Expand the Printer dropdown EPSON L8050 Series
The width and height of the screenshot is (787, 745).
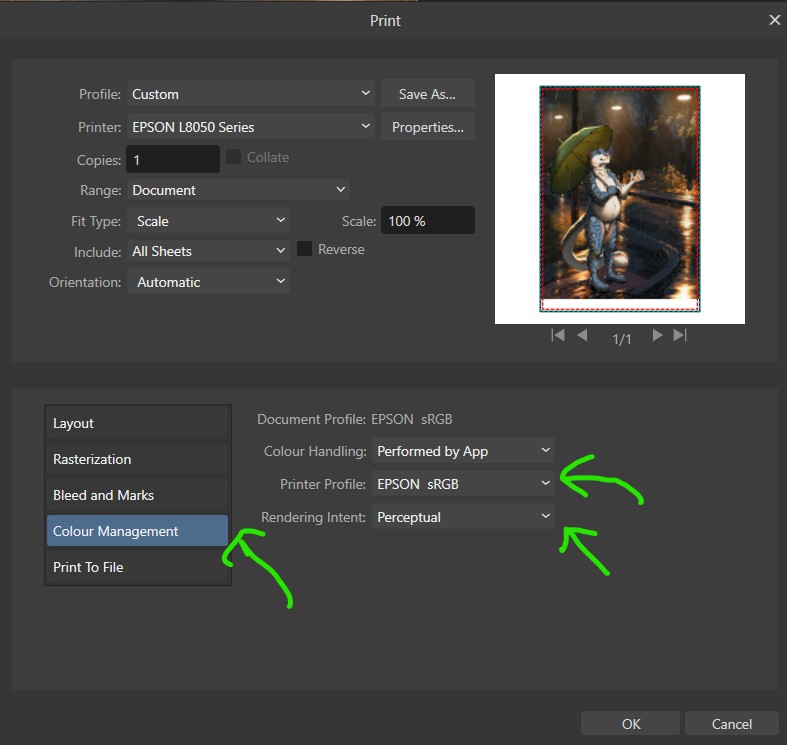point(250,127)
